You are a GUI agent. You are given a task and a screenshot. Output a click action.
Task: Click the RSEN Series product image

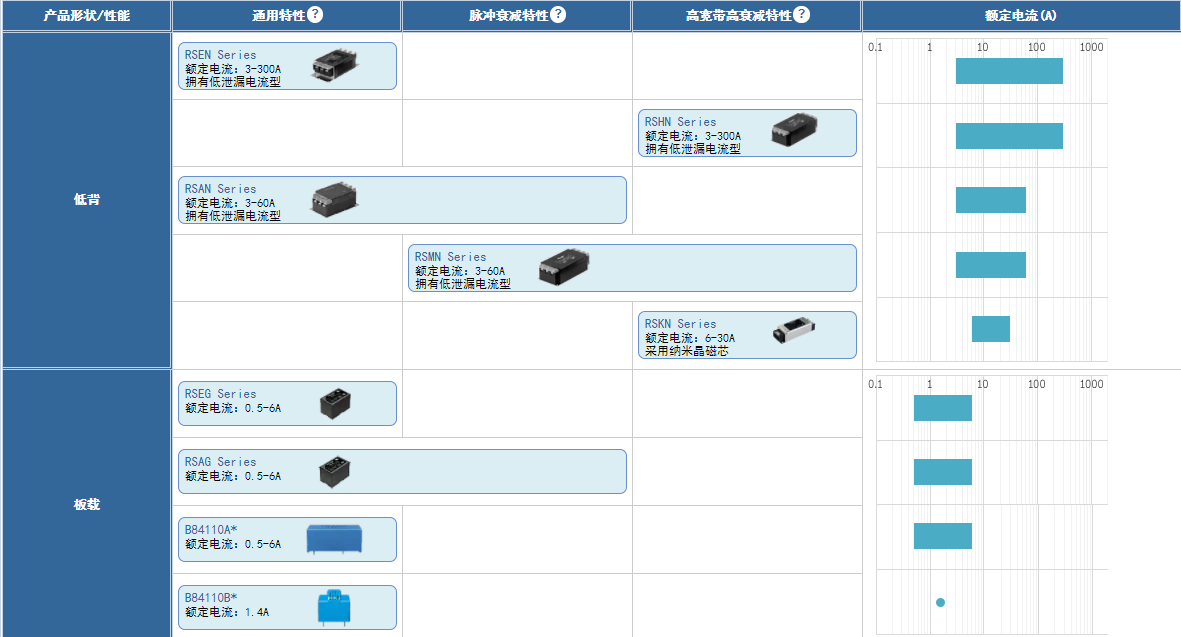(334, 64)
